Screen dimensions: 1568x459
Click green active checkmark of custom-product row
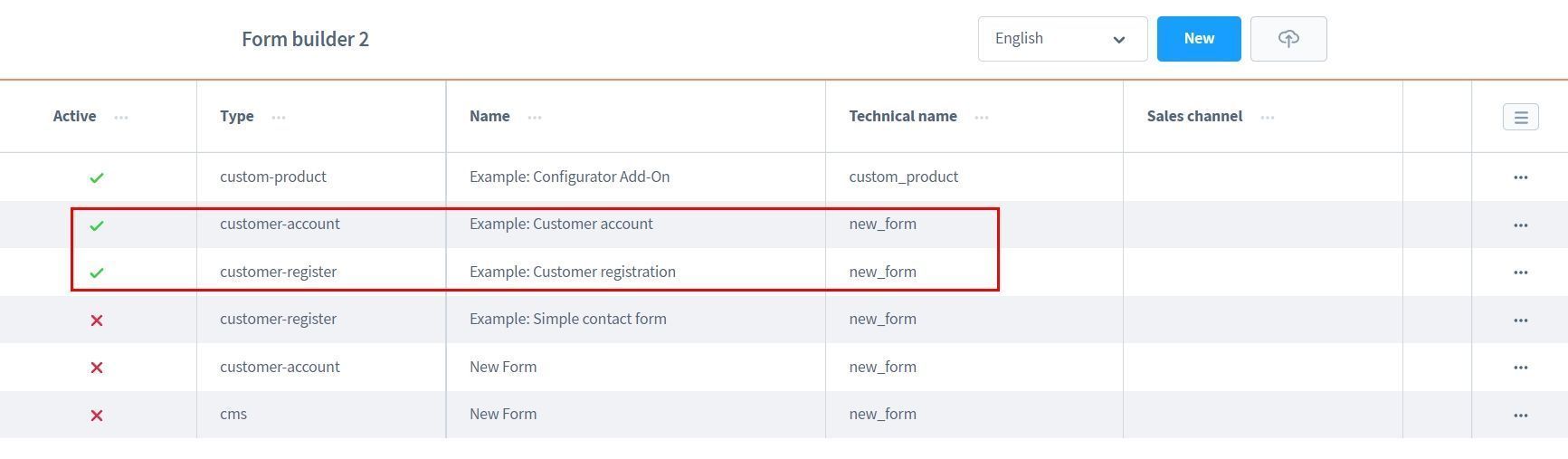(97, 177)
